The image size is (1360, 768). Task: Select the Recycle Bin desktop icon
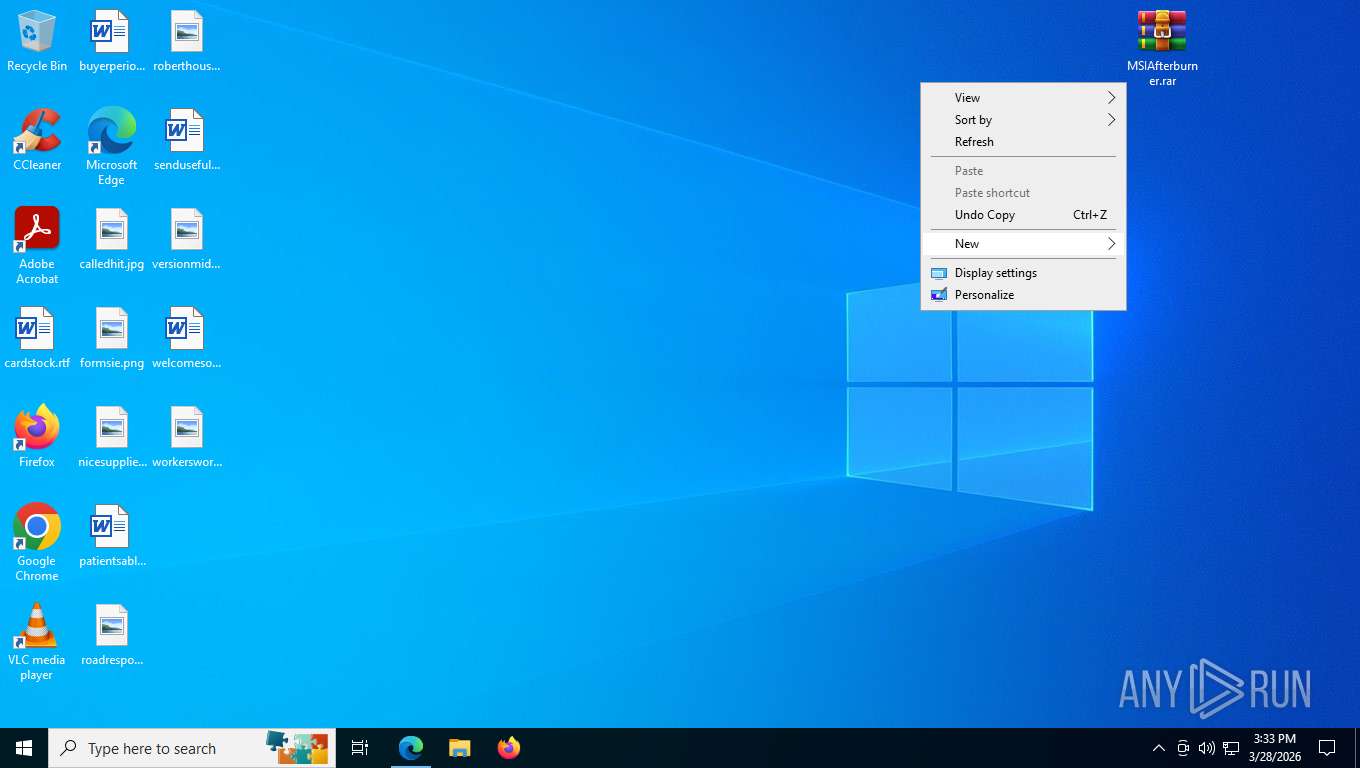pos(37,41)
